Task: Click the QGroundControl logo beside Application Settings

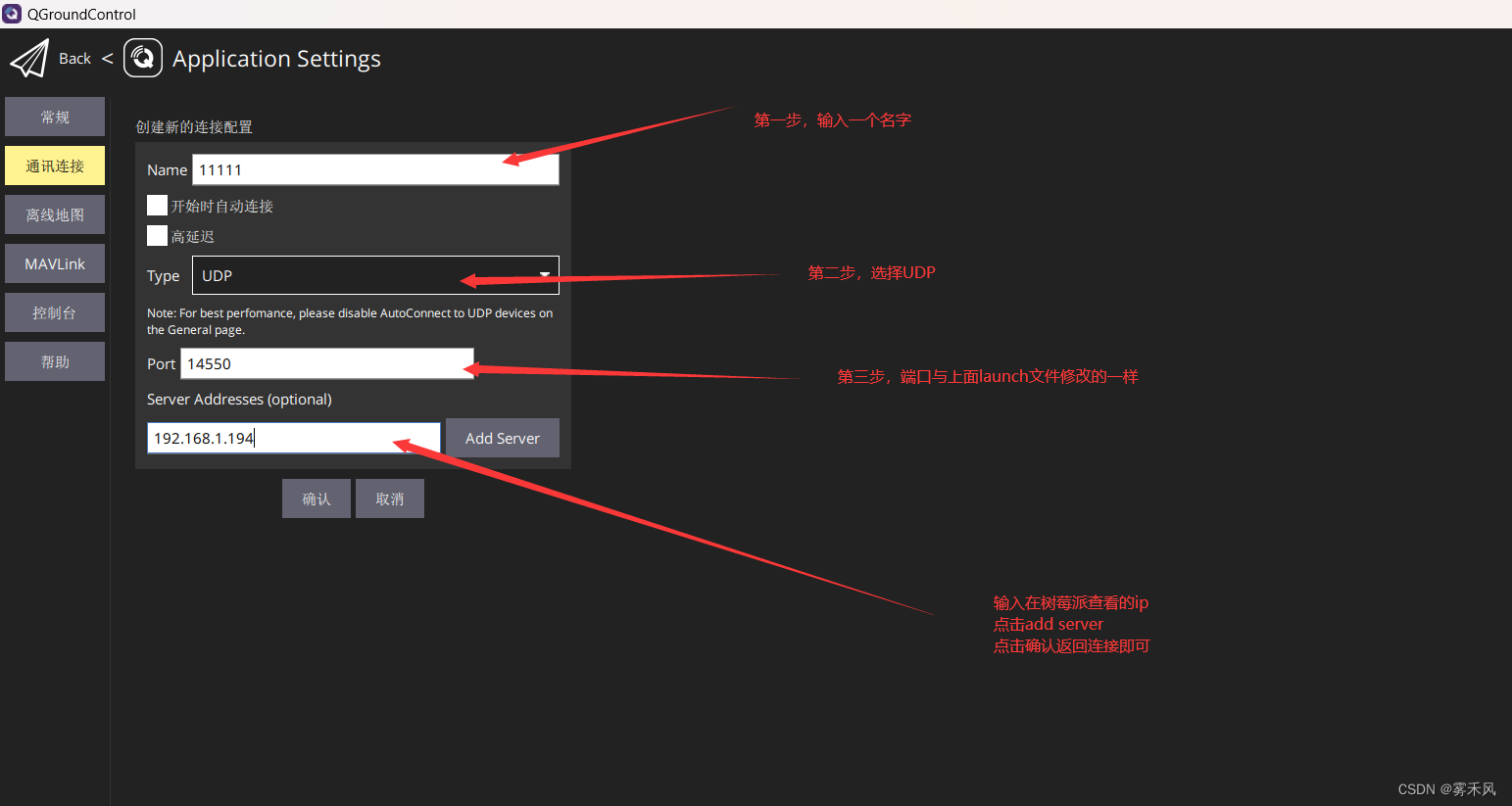Action: pyautogui.click(x=142, y=58)
